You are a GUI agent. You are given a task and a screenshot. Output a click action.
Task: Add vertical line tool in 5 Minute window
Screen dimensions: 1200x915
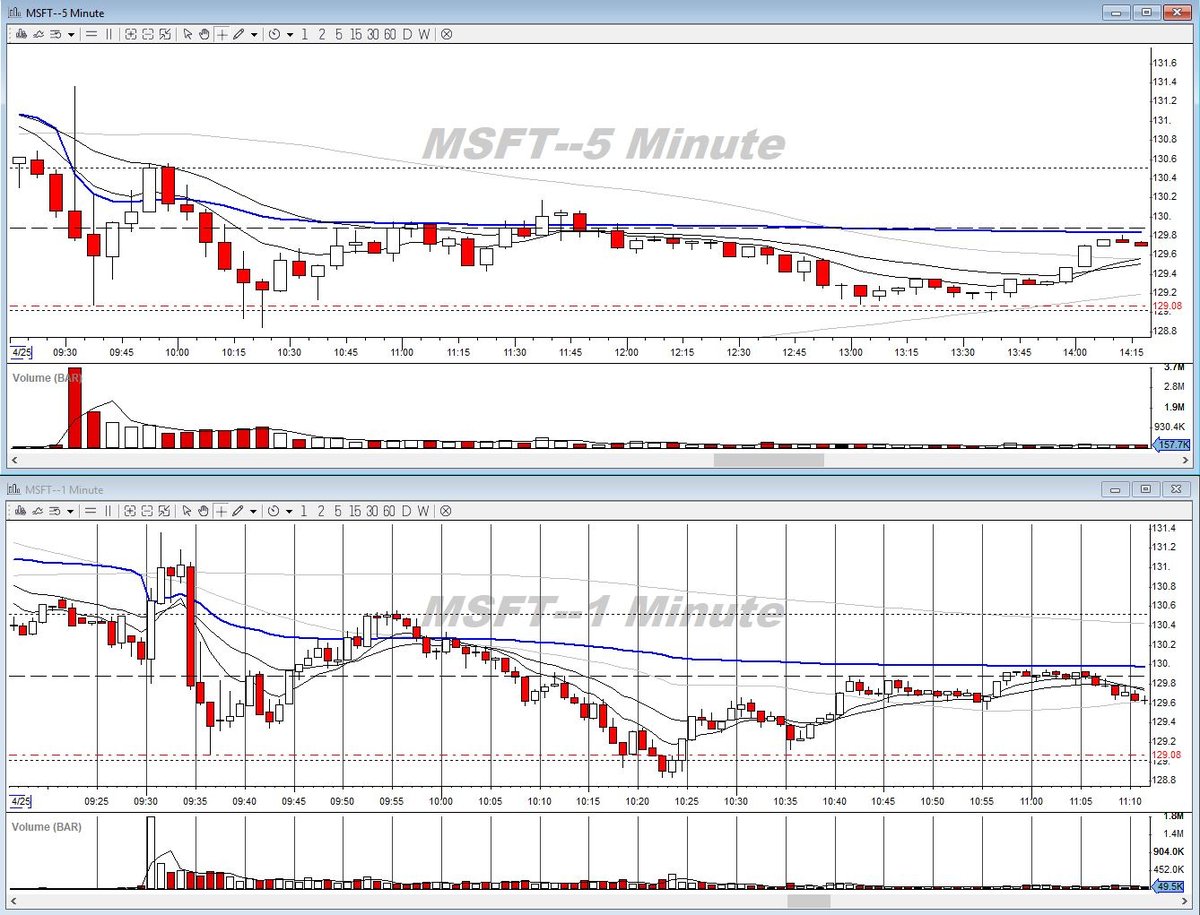tap(108, 34)
